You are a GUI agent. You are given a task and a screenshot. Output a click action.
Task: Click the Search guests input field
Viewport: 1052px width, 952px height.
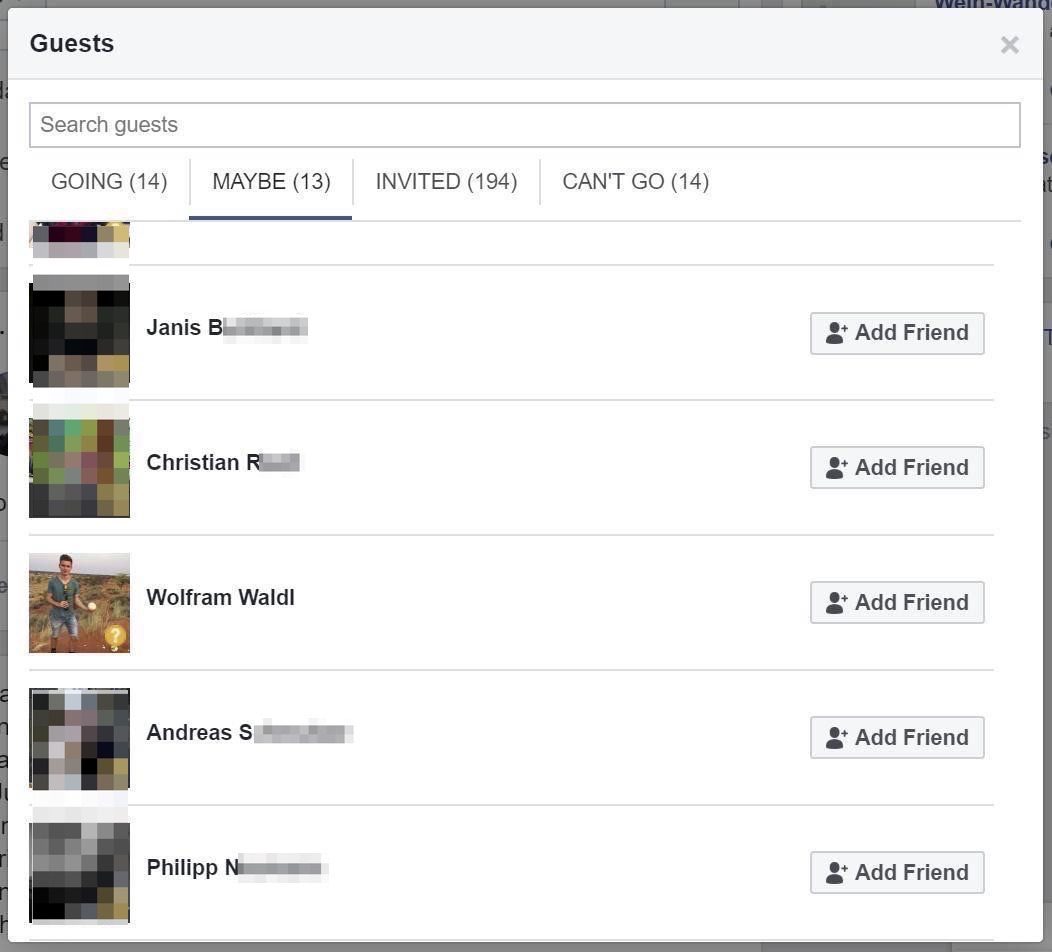[x=525, y=125]
